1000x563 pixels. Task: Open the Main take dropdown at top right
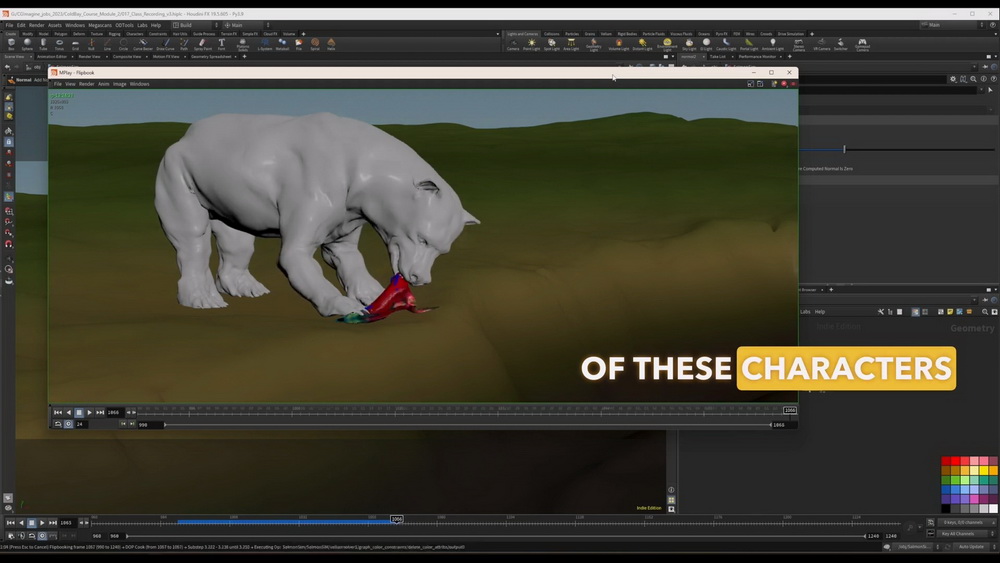953,25
